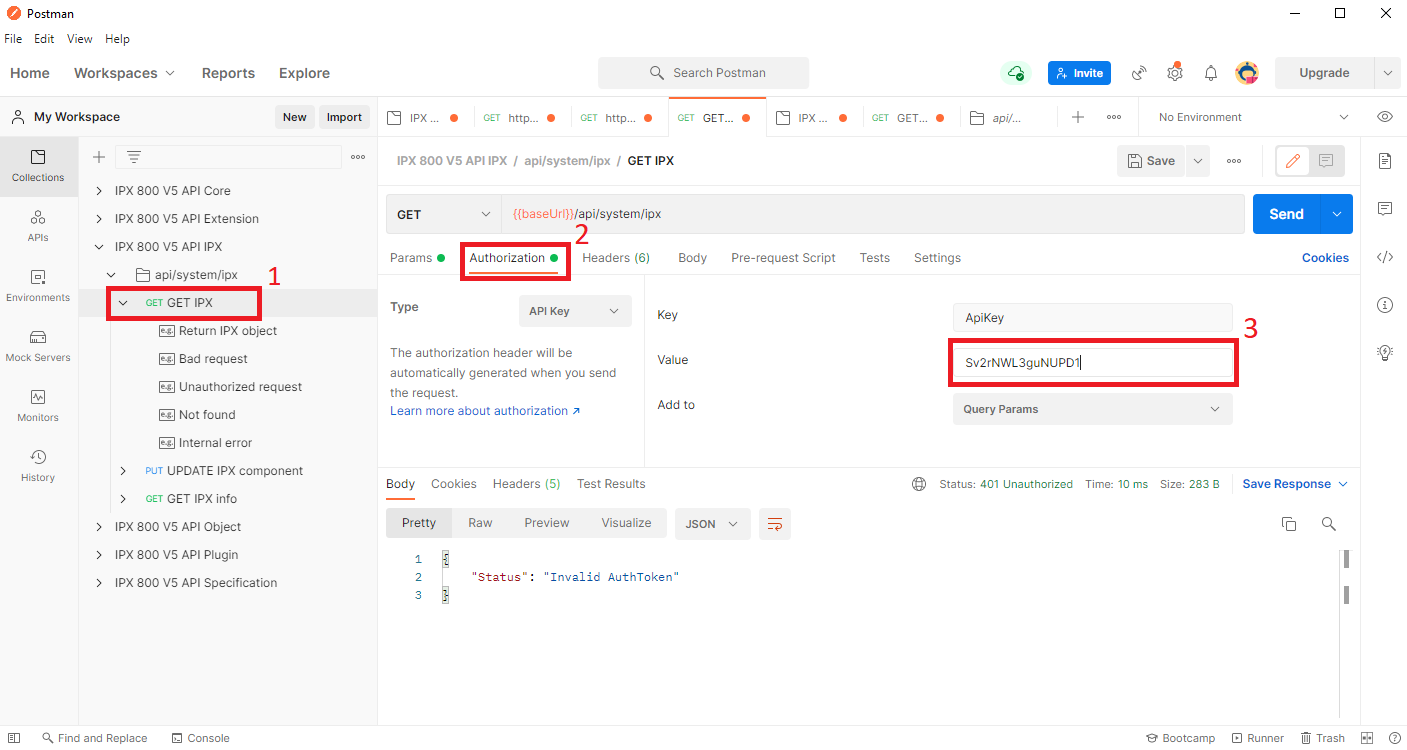1407x750 pixels.
Task: Open the Monitors sidebar panel
Action: click(38, 406)
